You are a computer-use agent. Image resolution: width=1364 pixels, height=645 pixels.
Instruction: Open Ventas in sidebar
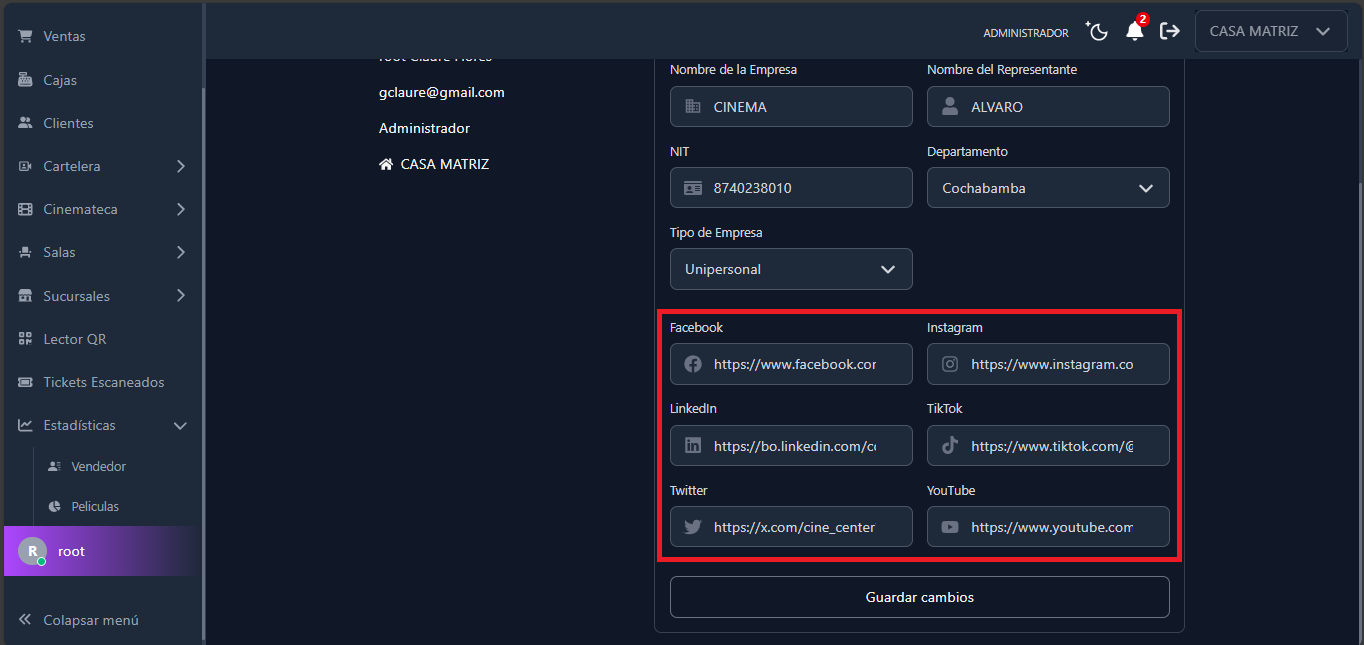click(64, 36)
